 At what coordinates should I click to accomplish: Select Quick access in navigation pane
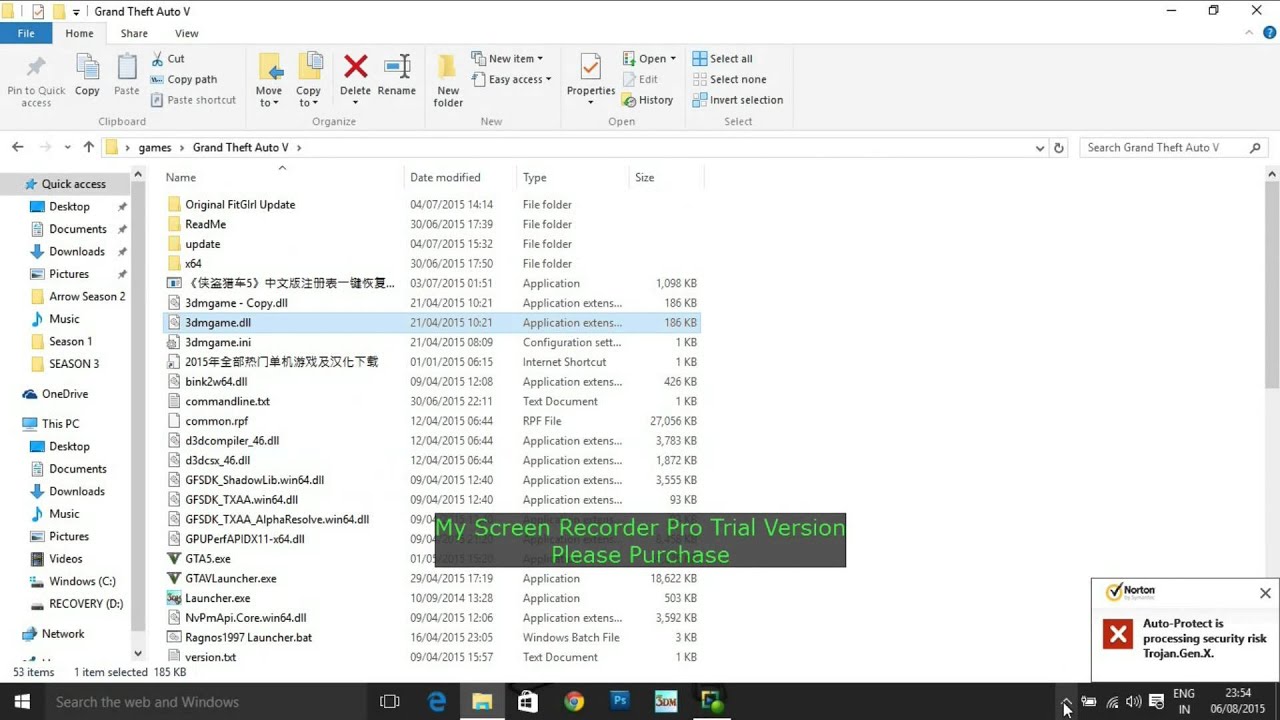coord(73,184)
